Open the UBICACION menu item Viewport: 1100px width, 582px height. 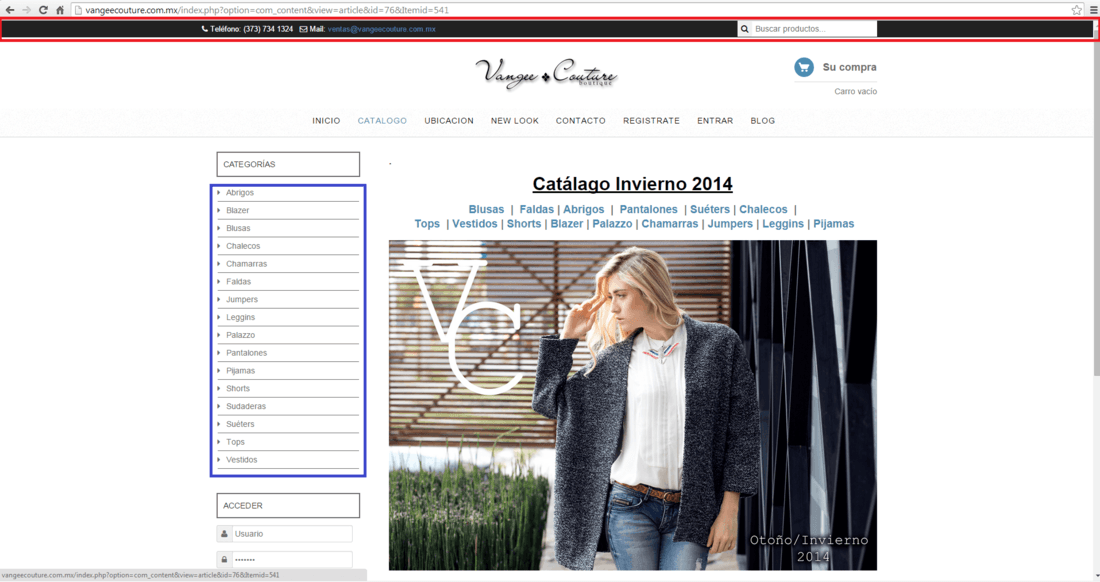tap(449, 121)
